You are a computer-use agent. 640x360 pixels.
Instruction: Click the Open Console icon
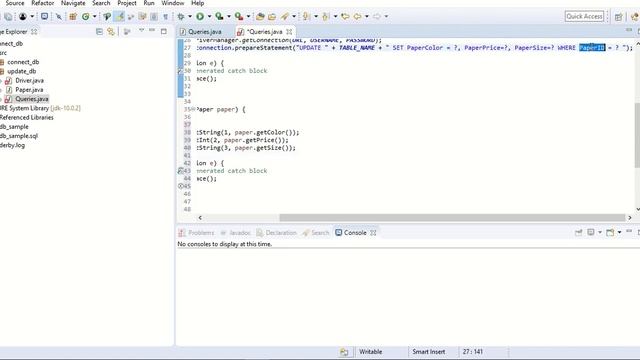click(610, 232)
